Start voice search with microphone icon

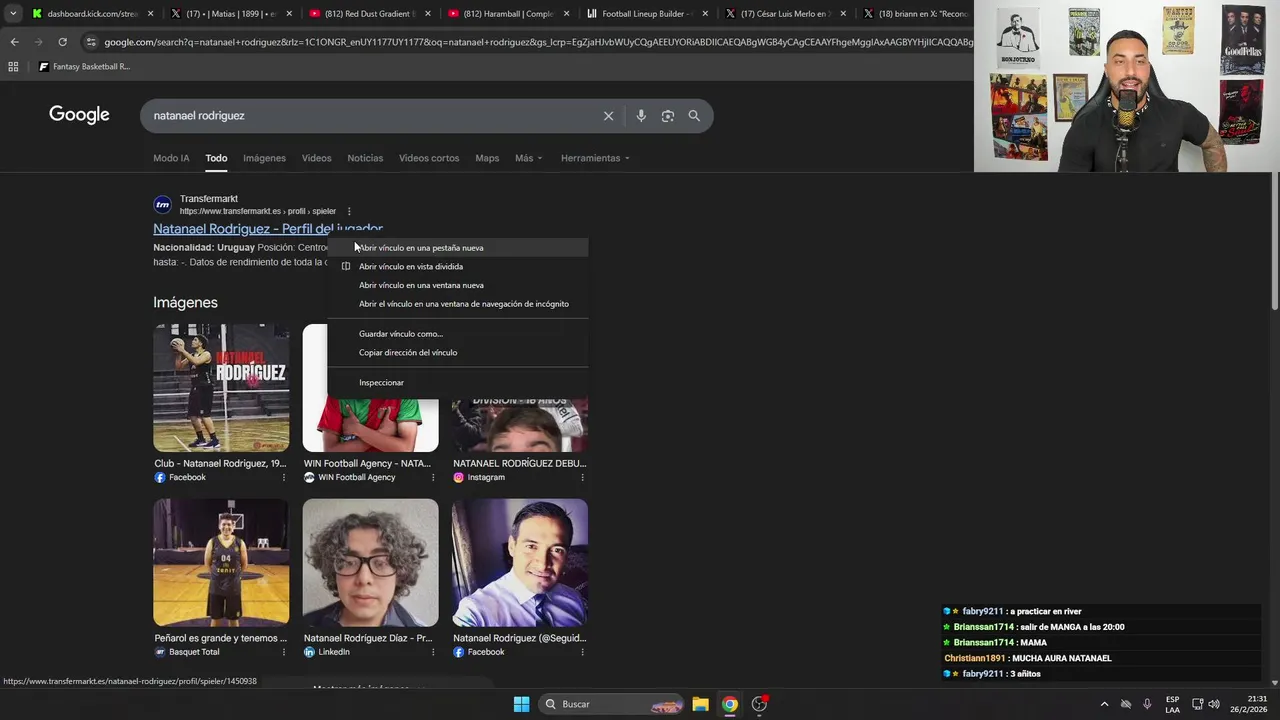coord(641,116)
